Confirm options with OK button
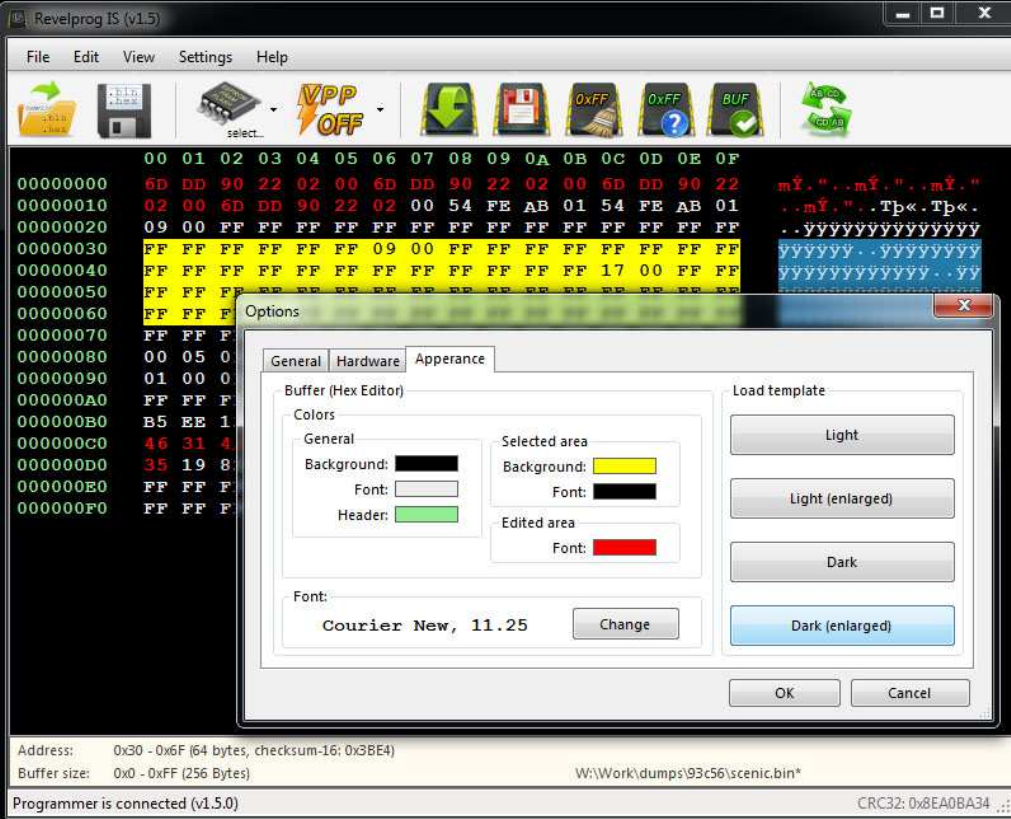The height and width of the screenshot is (819, 1011). (785, 693)
